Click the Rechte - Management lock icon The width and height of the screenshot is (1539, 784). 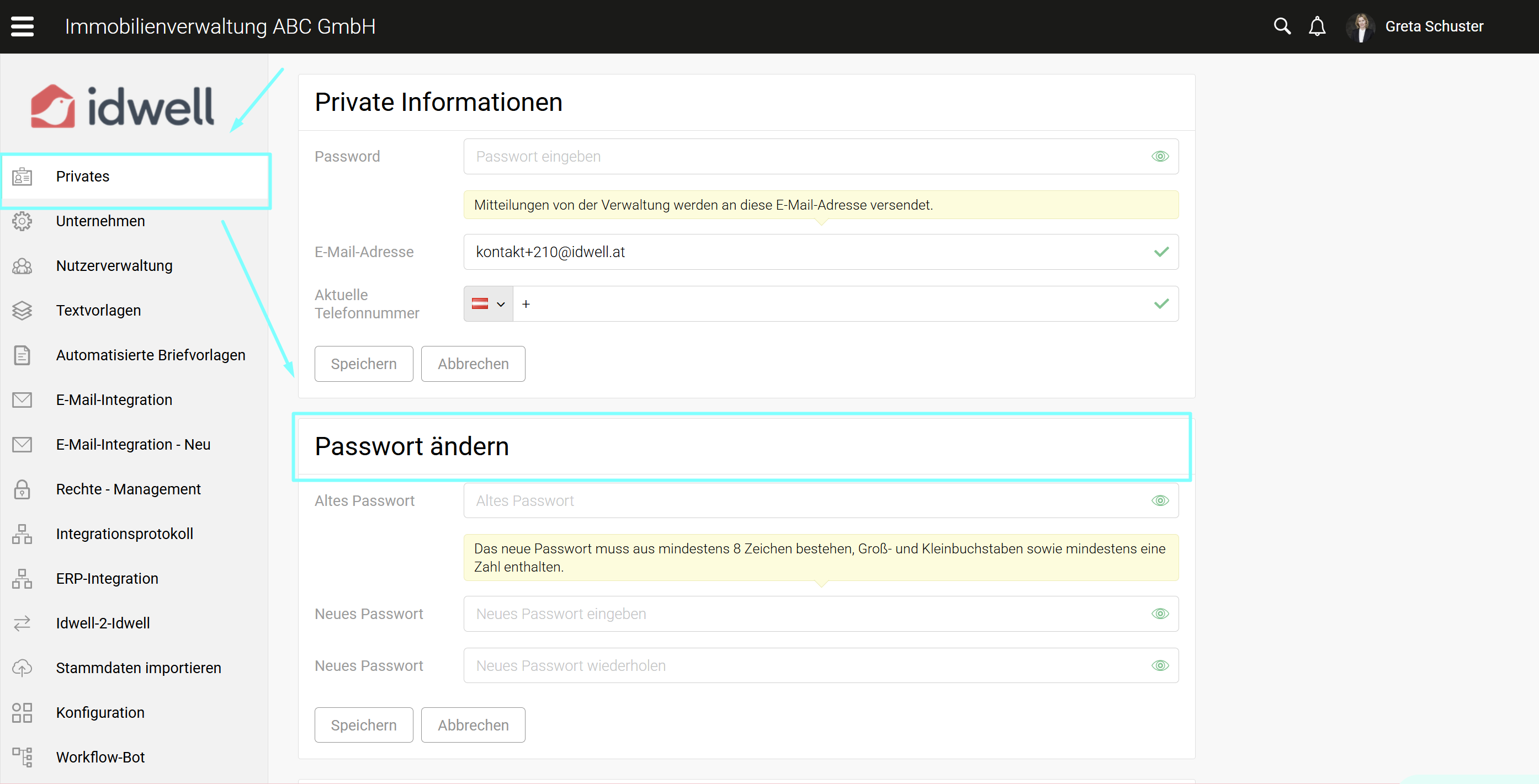[22, 489]
